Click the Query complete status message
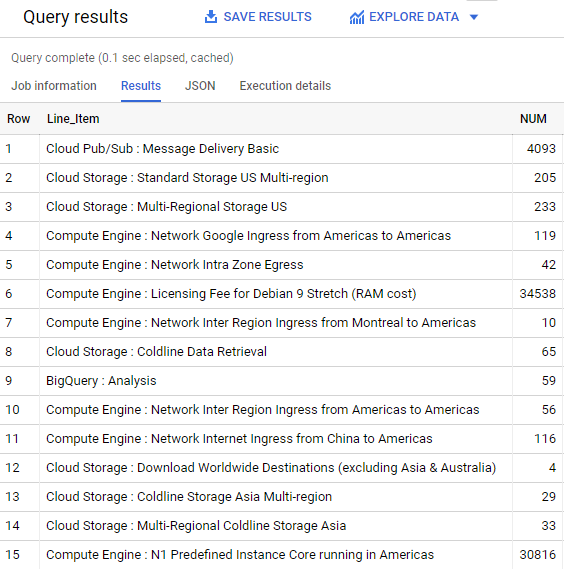Screen dimensions: 564x569 122,58
